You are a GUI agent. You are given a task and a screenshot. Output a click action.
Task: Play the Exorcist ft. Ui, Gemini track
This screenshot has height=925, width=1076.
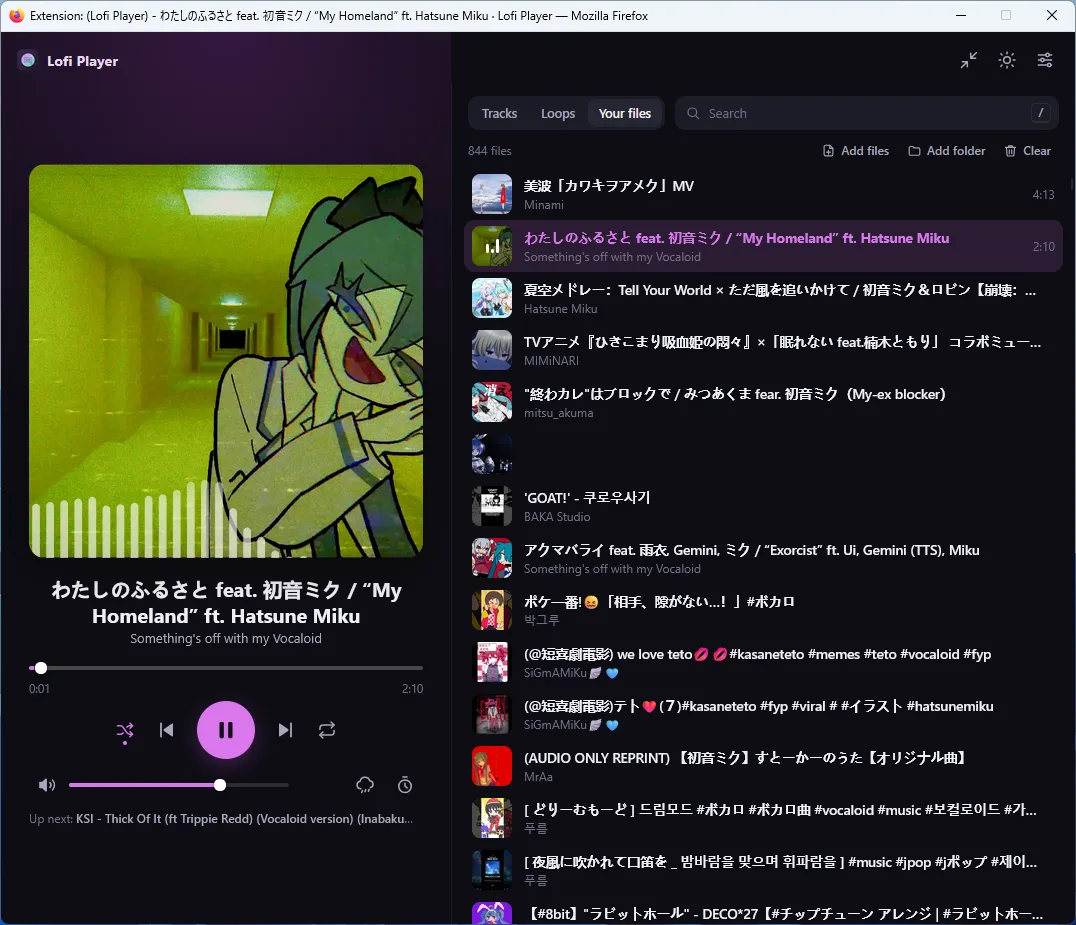pos(763,559)
